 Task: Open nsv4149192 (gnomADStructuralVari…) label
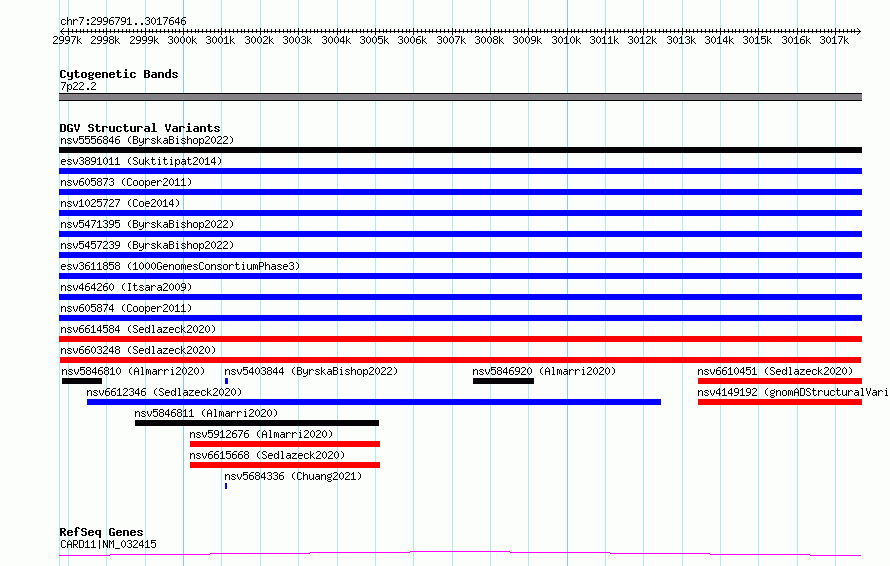(x=793, y=392)
